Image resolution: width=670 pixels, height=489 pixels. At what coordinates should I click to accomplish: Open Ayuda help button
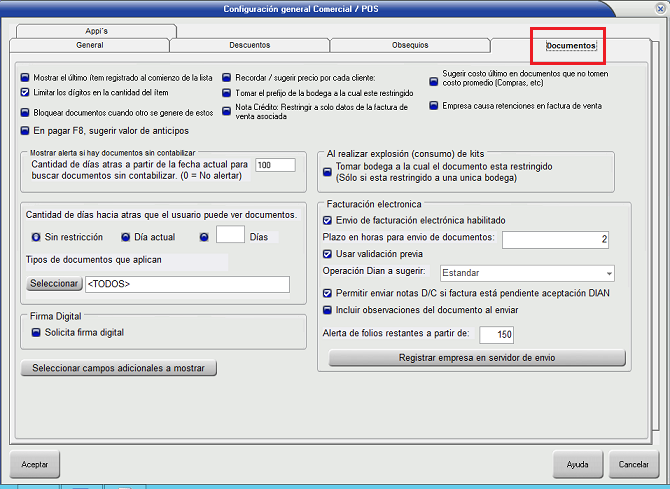click(x=577, y=464)
